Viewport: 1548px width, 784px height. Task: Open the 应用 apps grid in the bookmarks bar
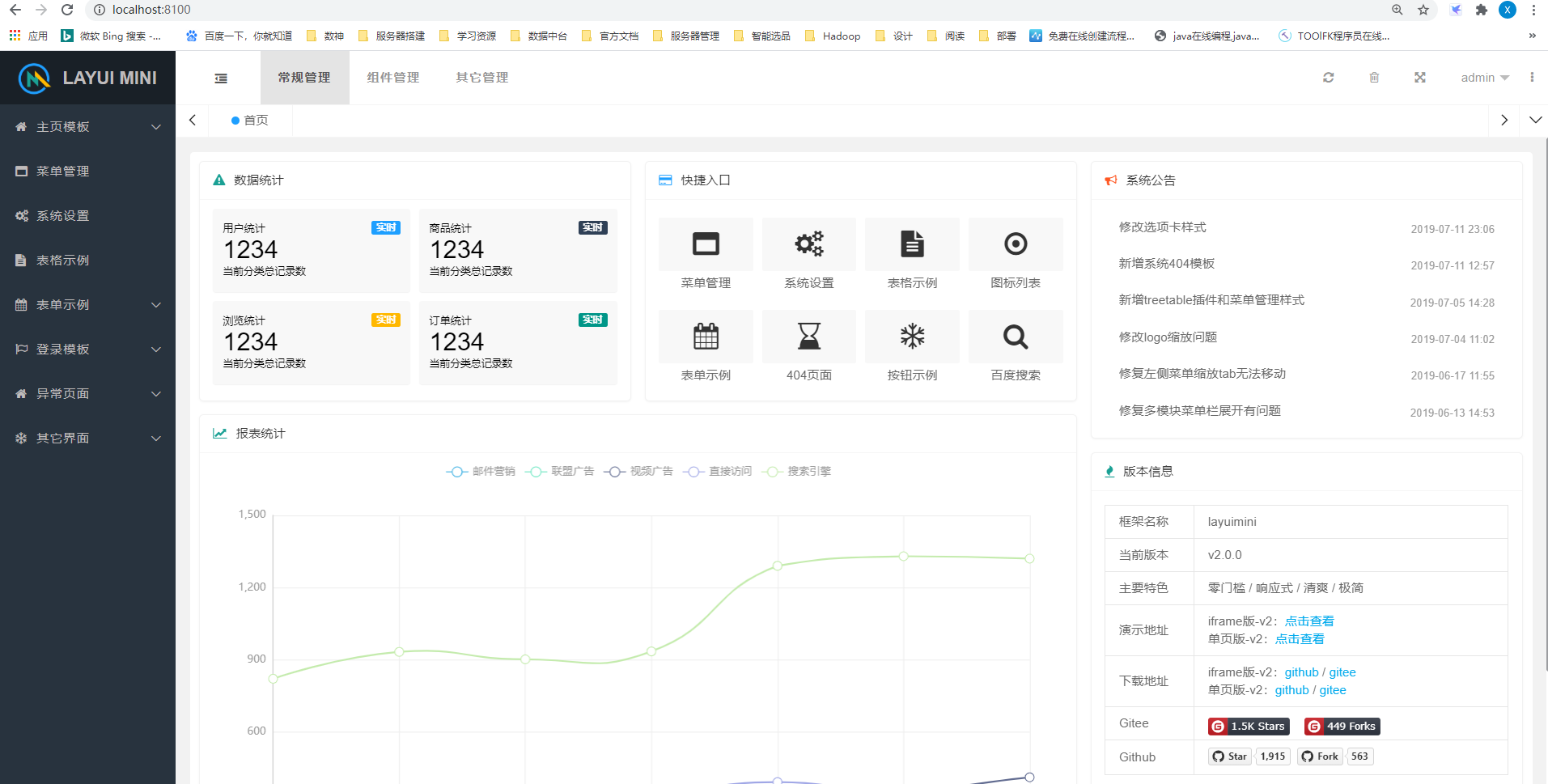pyautogui.click(x=28, y=36)
